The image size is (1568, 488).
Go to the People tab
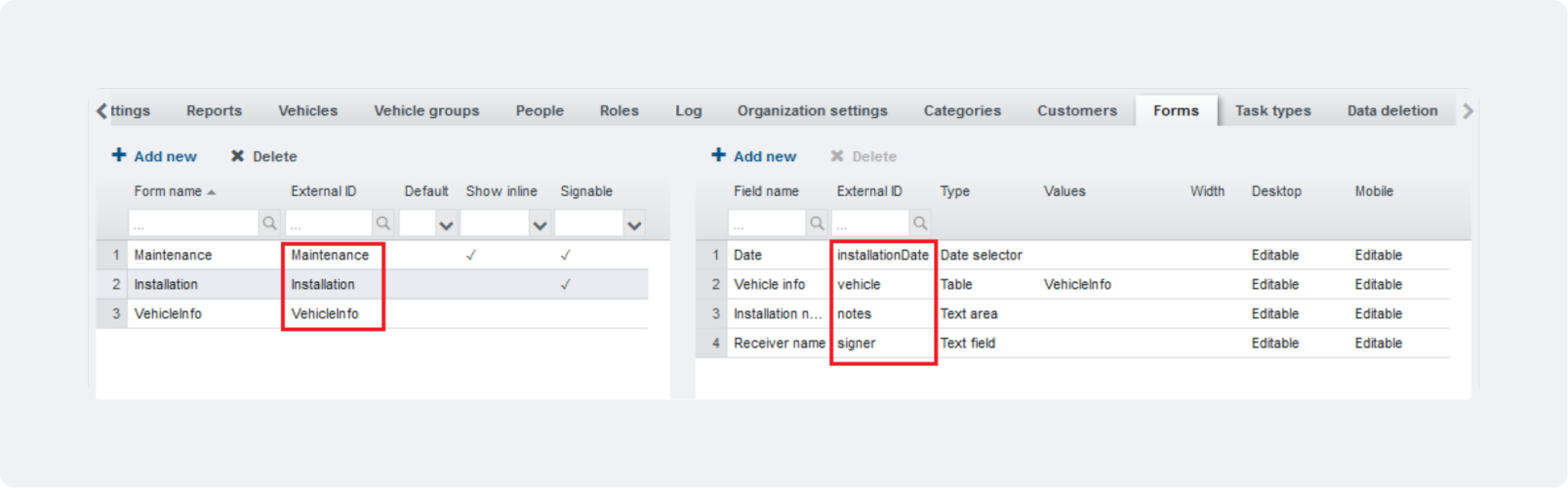[x=540, y=110]
